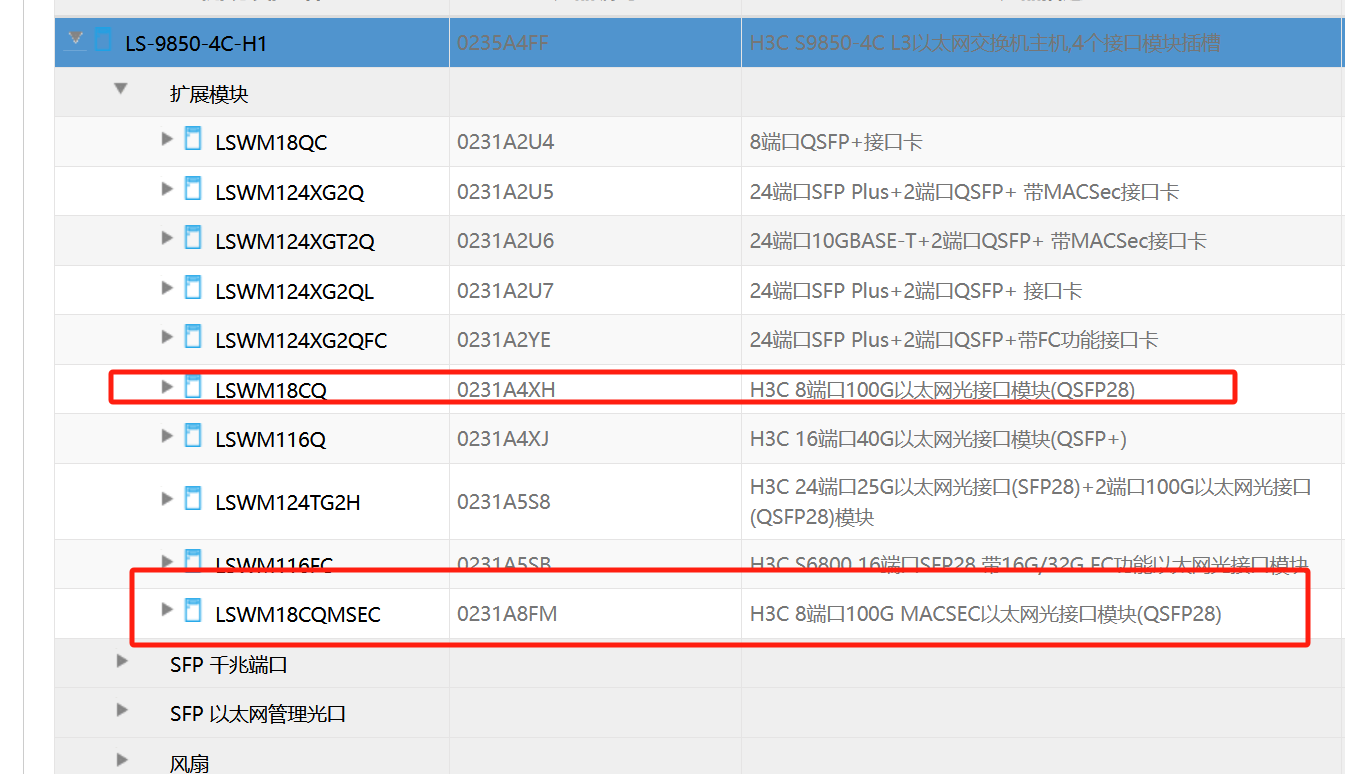Click the code 0231A4XJ
The height and width of the screenshot is (774, 1345).
(503, 439)
